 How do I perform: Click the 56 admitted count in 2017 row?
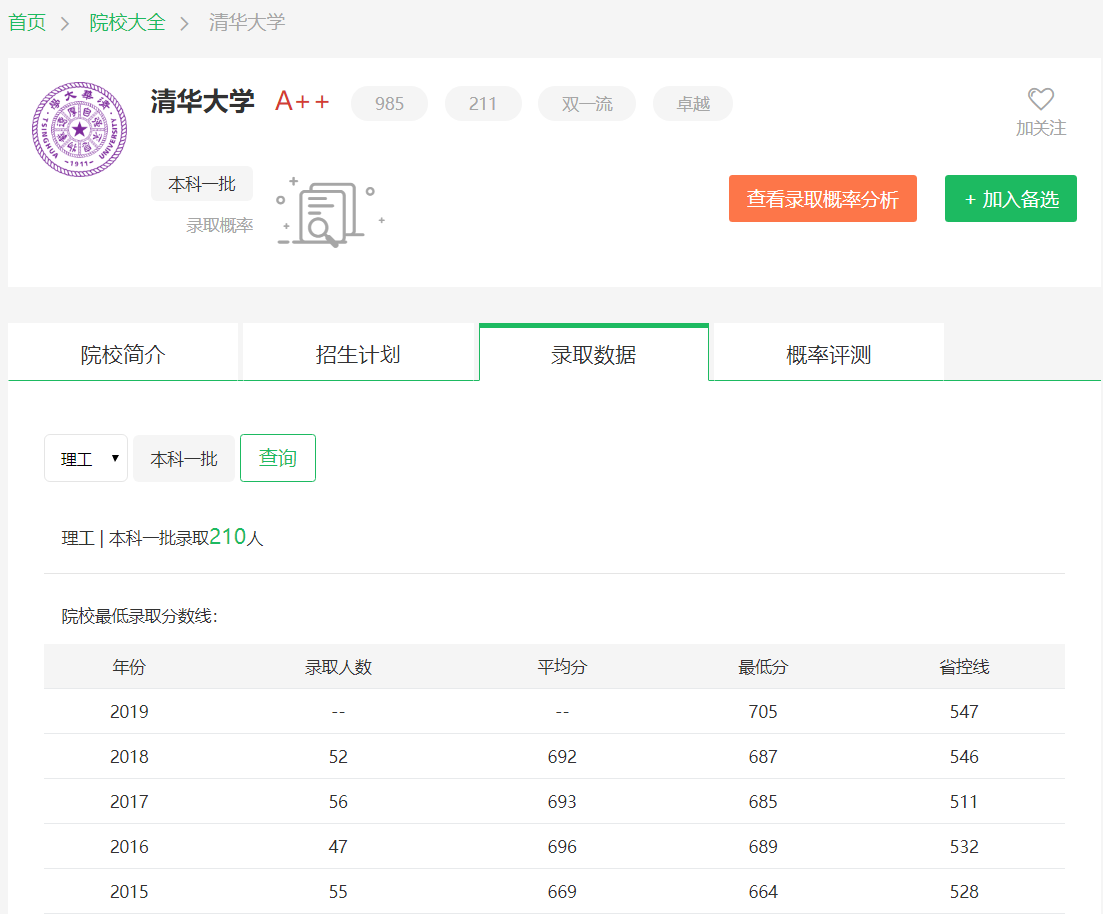338,801
